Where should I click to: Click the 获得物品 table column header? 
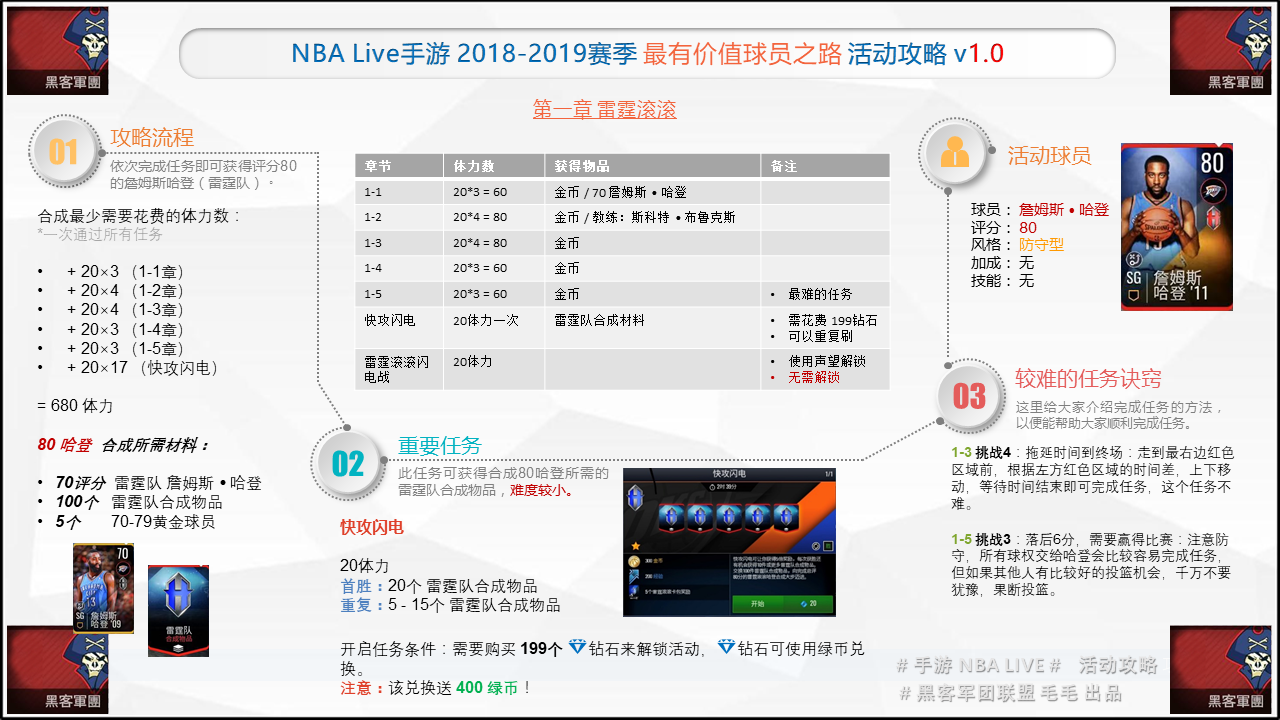click(x=652, y=166)
